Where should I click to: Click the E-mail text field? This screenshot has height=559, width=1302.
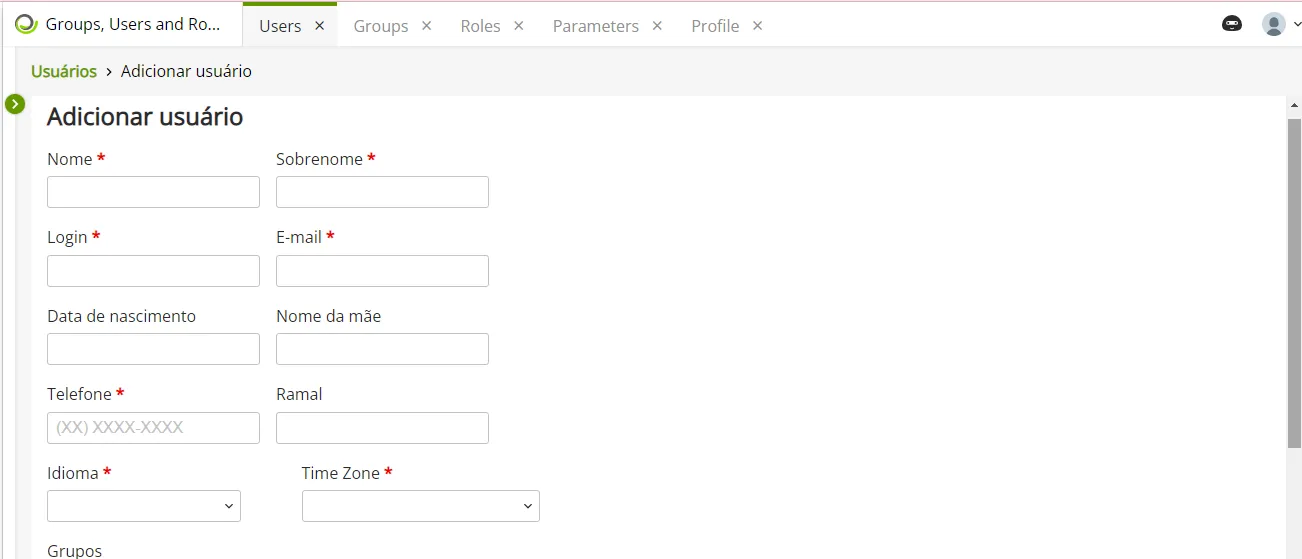(382, 271)
